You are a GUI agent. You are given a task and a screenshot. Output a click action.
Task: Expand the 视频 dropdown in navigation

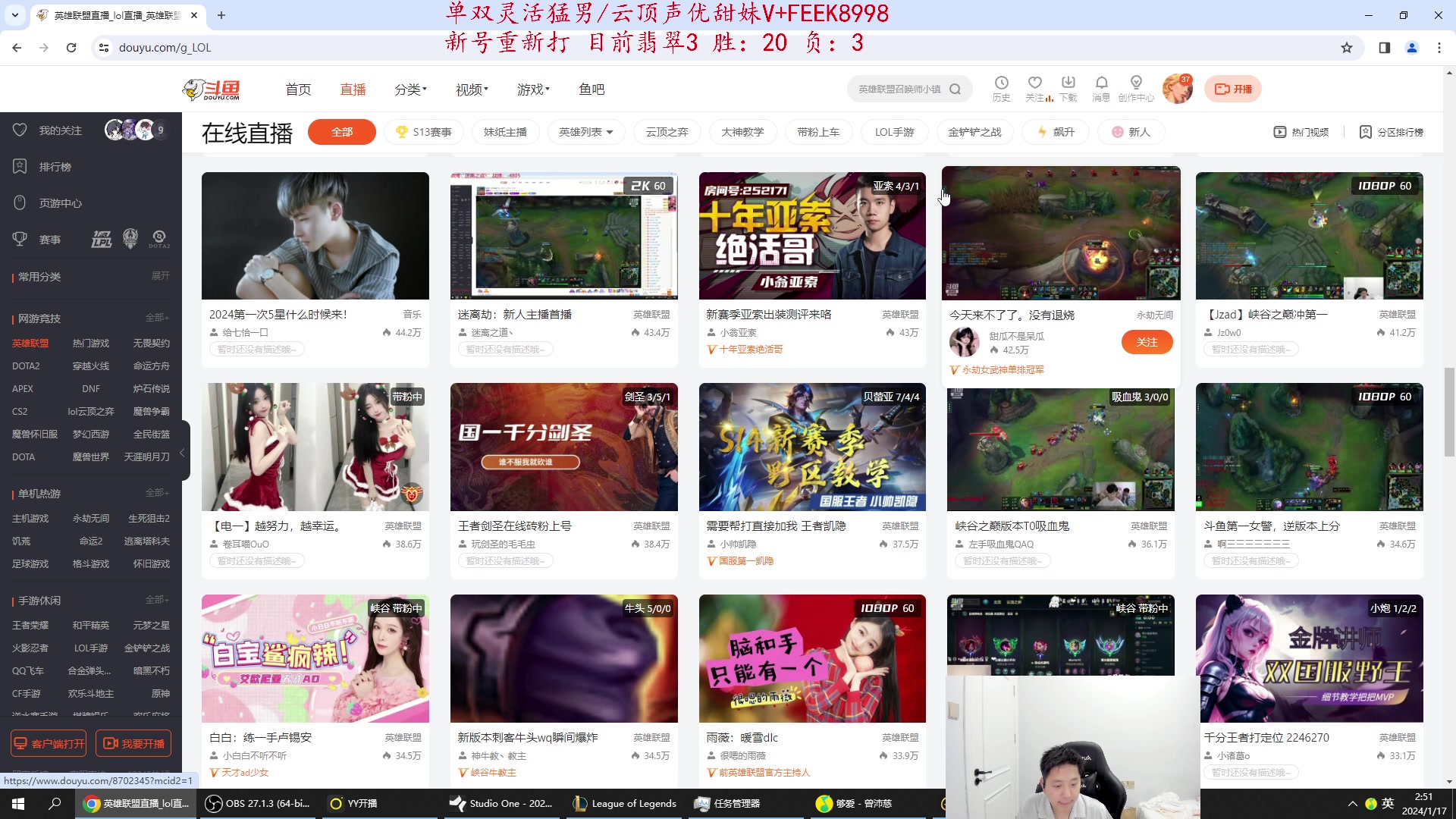[472, 89]
